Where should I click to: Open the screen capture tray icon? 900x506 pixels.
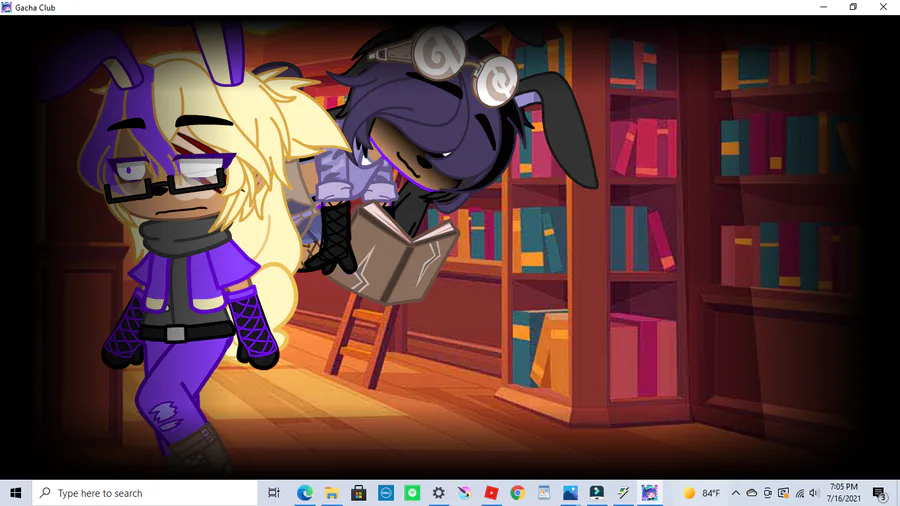(x=783, y=493)
